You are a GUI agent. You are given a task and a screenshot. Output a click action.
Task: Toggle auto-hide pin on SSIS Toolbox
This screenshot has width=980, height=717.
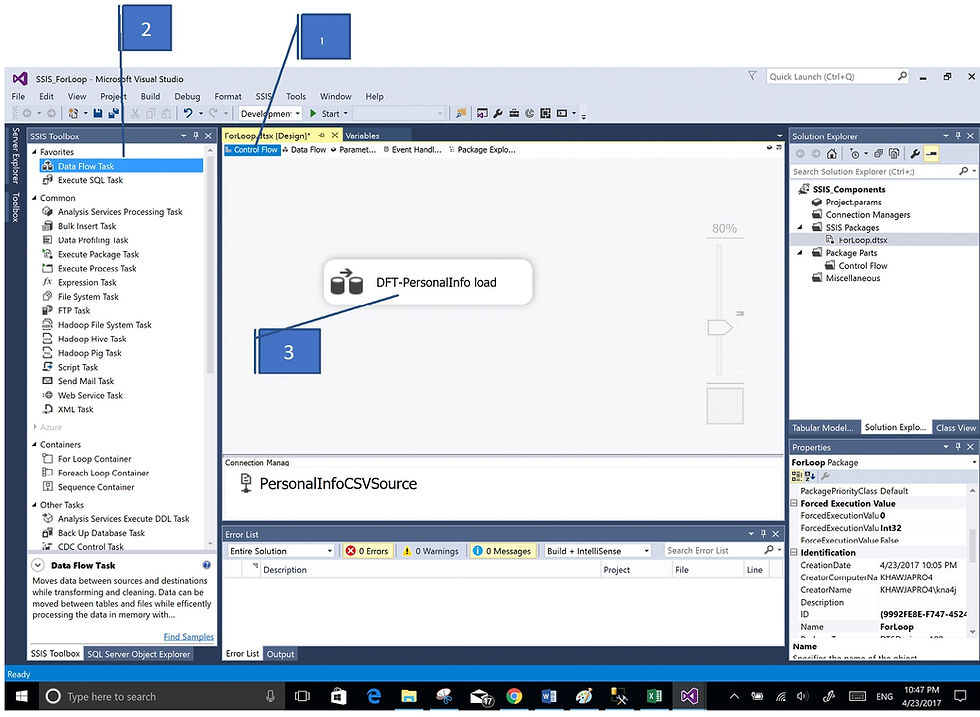coord(196,136)
